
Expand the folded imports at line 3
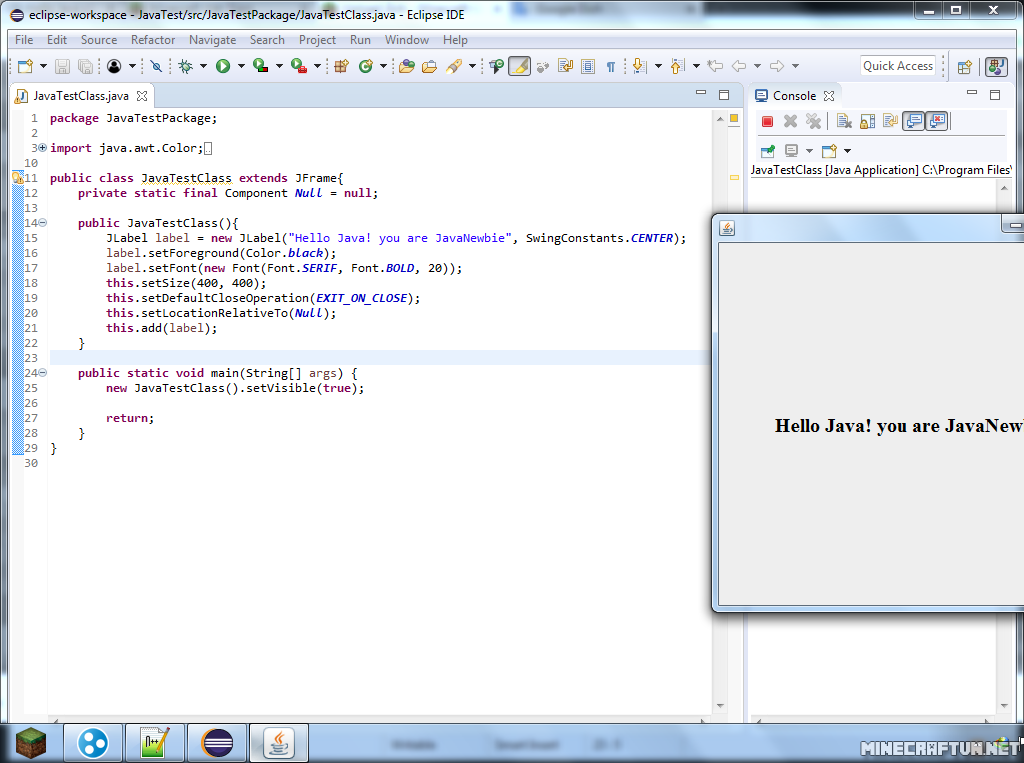coord(42,148)
